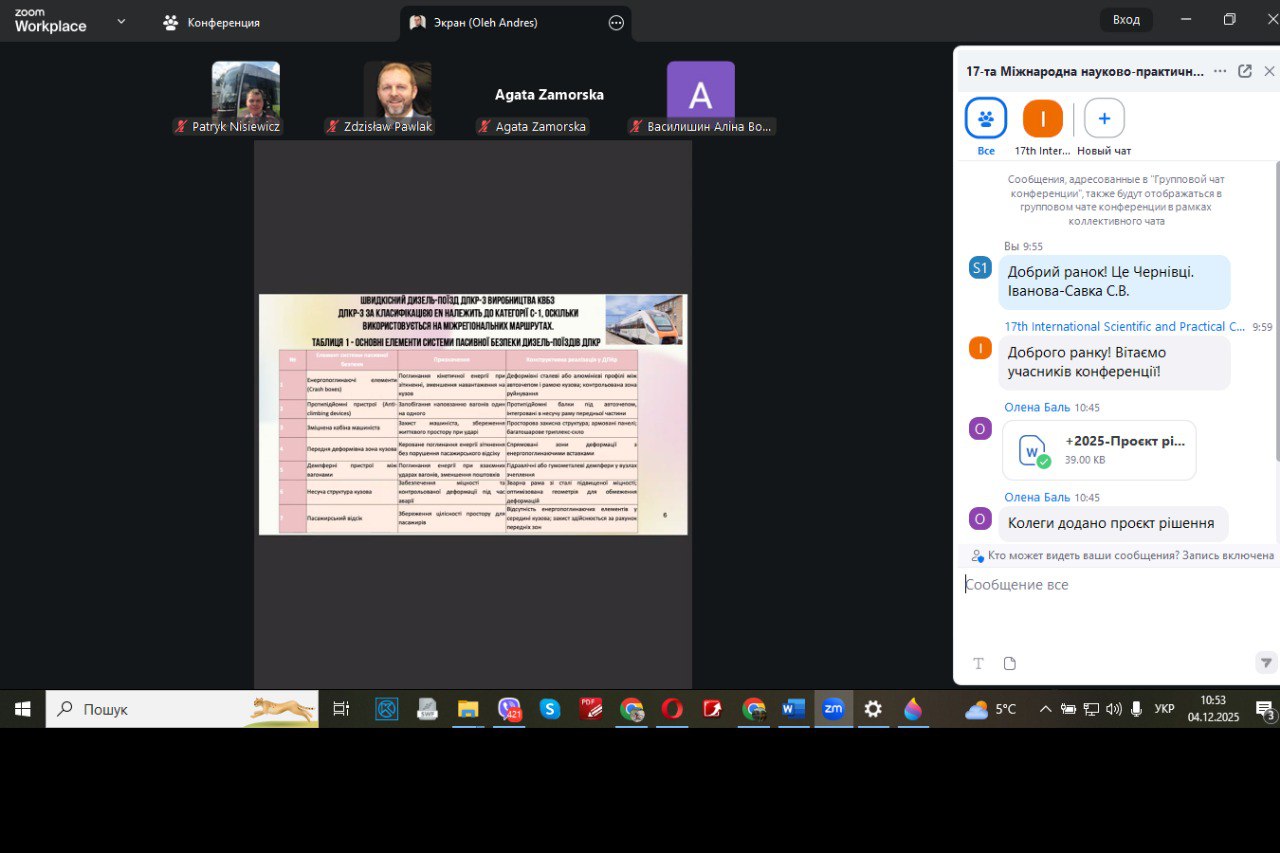The height and width of the screenshot is (853, 1280).
Task: Open Viber from the taskbar
Action: (510, 709)
